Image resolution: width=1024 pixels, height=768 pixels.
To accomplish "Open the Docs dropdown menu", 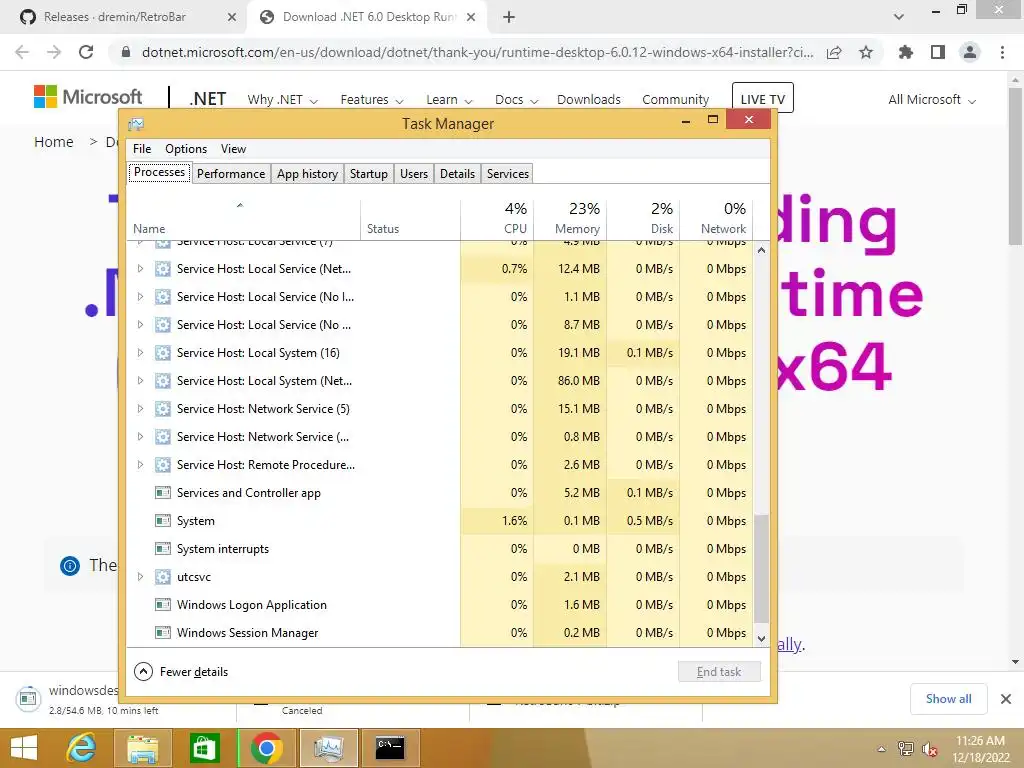I will 517,99.
